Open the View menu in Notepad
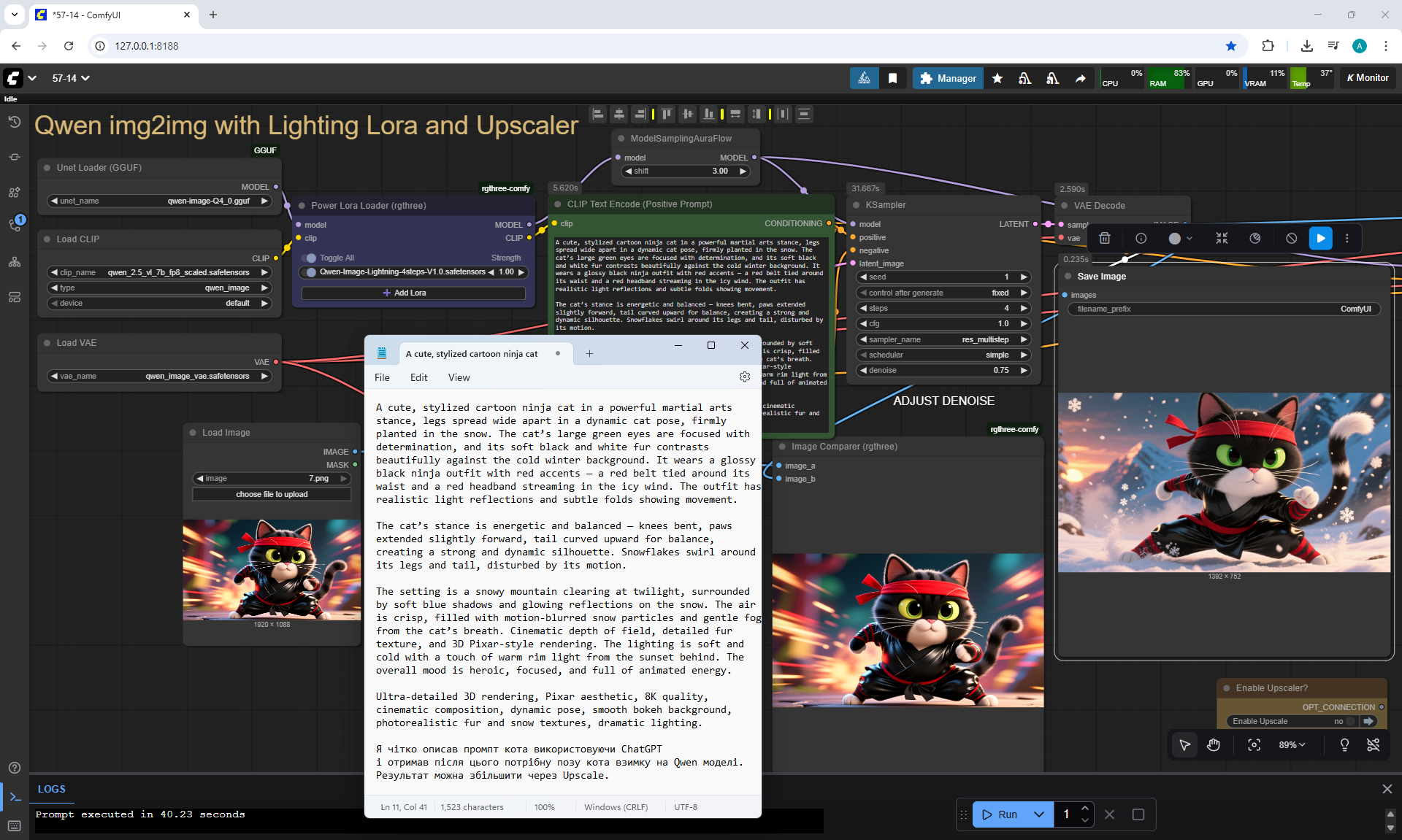The width and height of the screenshot is (1402, 840). [x=459, y=377]
